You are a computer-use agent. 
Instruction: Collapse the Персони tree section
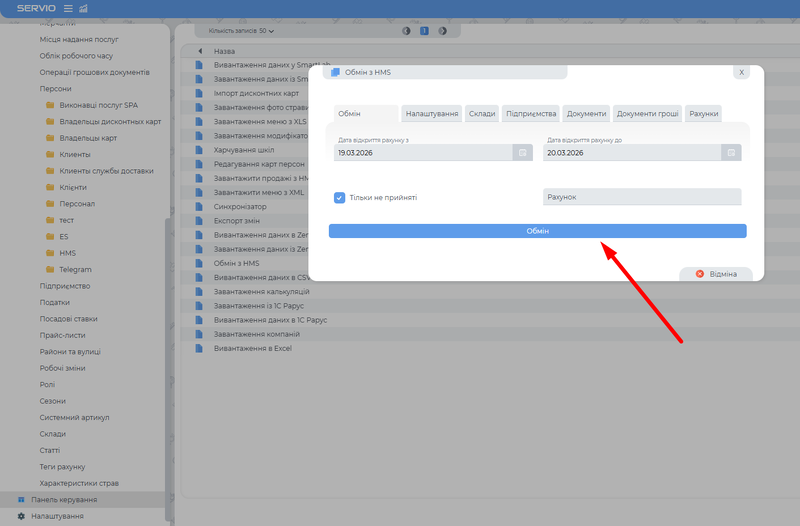point(55,89)
